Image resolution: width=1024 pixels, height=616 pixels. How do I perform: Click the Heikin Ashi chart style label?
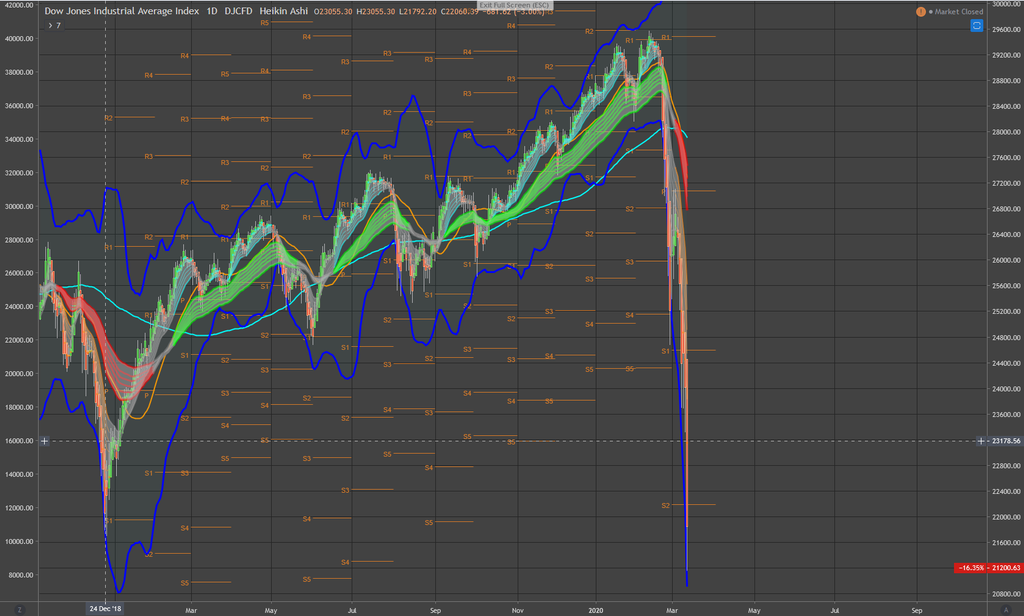283,11
